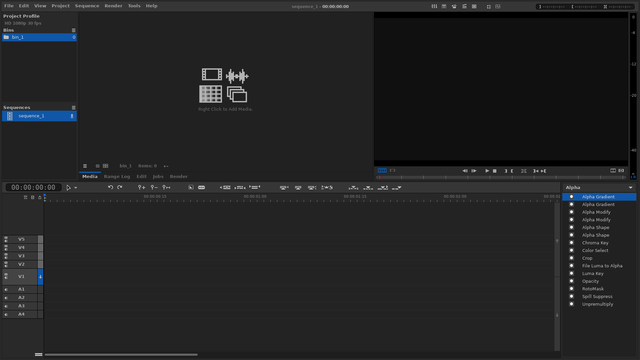Viewport: 640px width, 360px height.
Task: Open the media panel hamburger menu
Action: point(85,166)
